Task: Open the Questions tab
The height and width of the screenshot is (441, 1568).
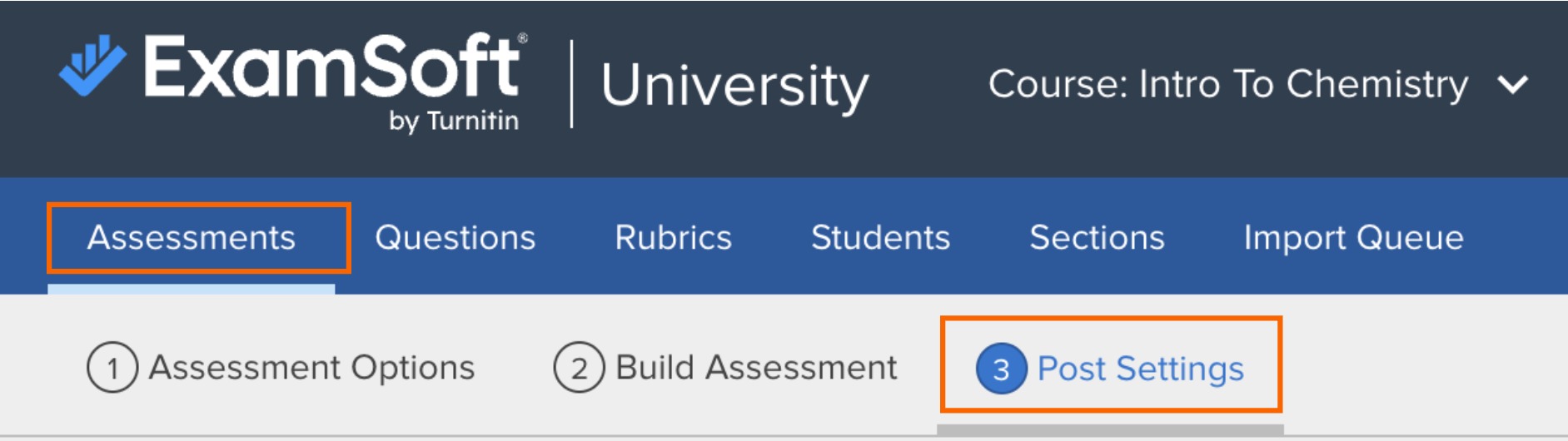Action: pyautogui.click(x=455, y=238)
